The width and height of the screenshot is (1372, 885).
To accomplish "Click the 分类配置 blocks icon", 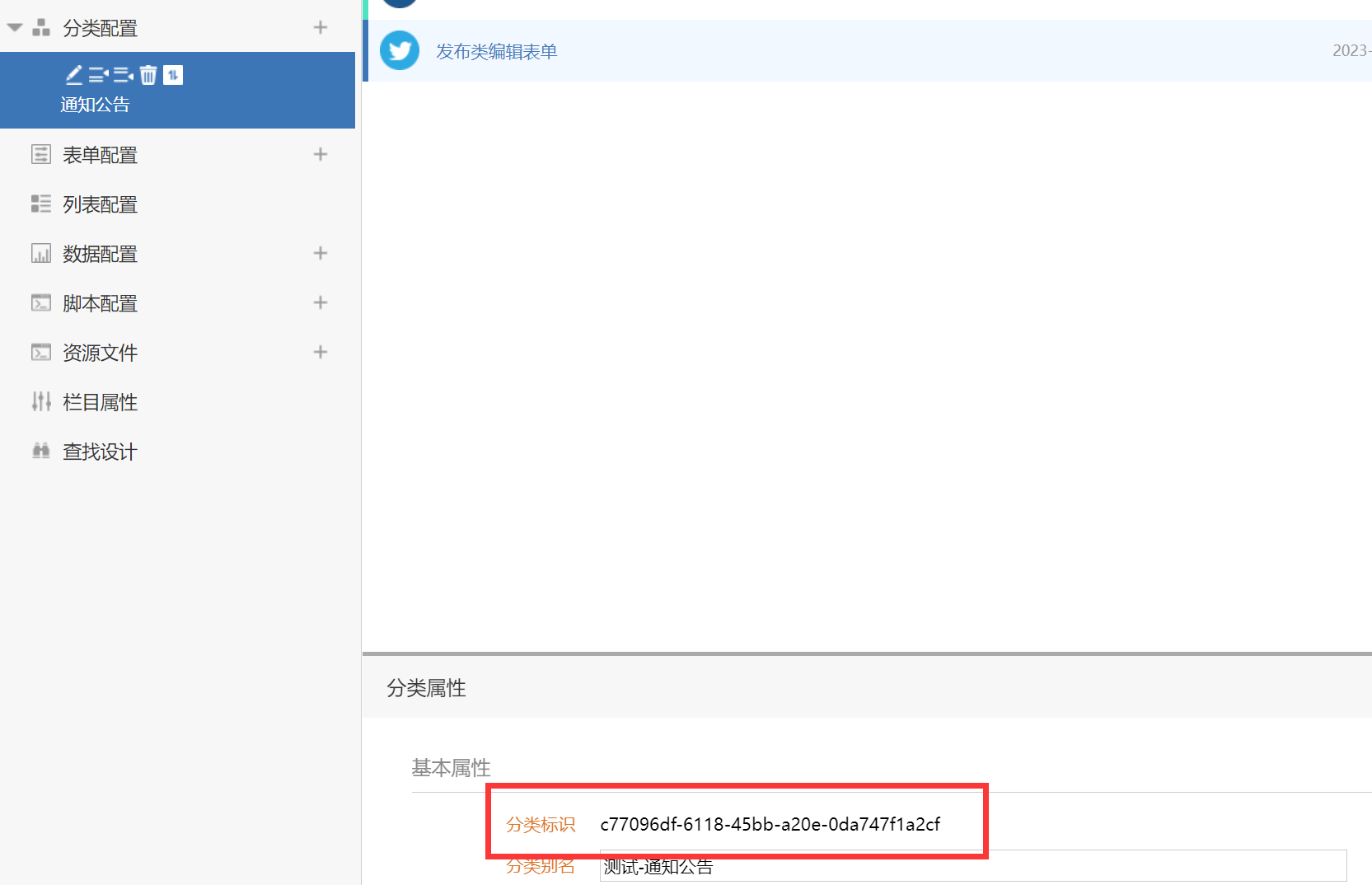I will click(41, 28).
